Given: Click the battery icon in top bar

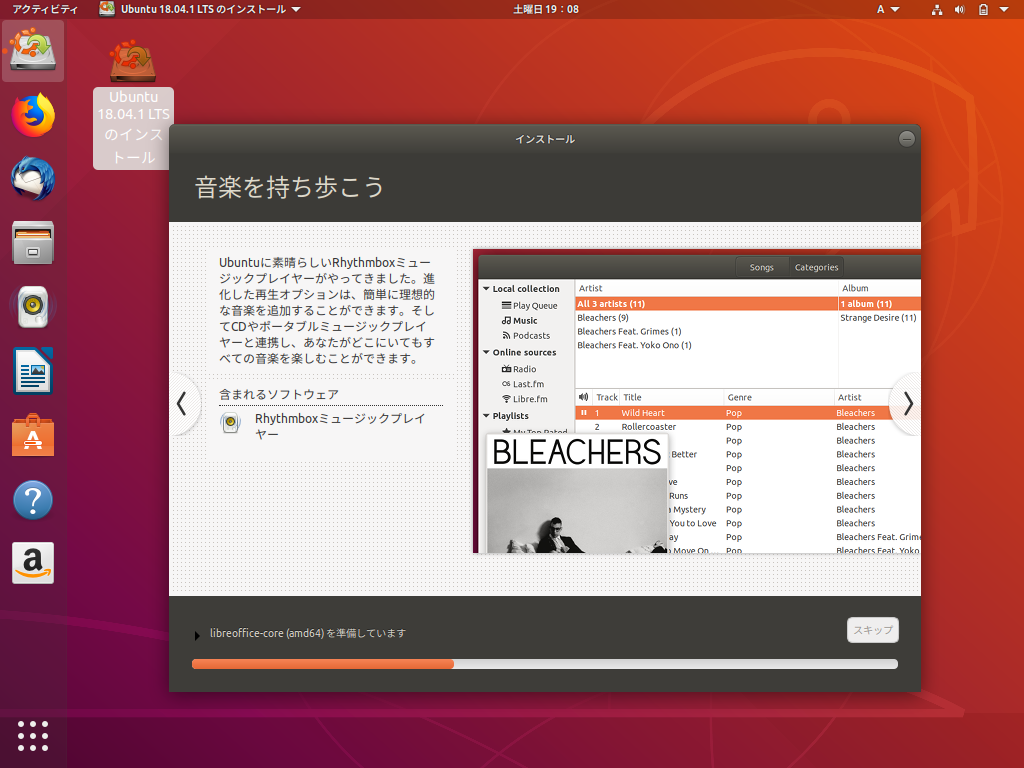Looking at the screenshot, I should click(983, 9).
